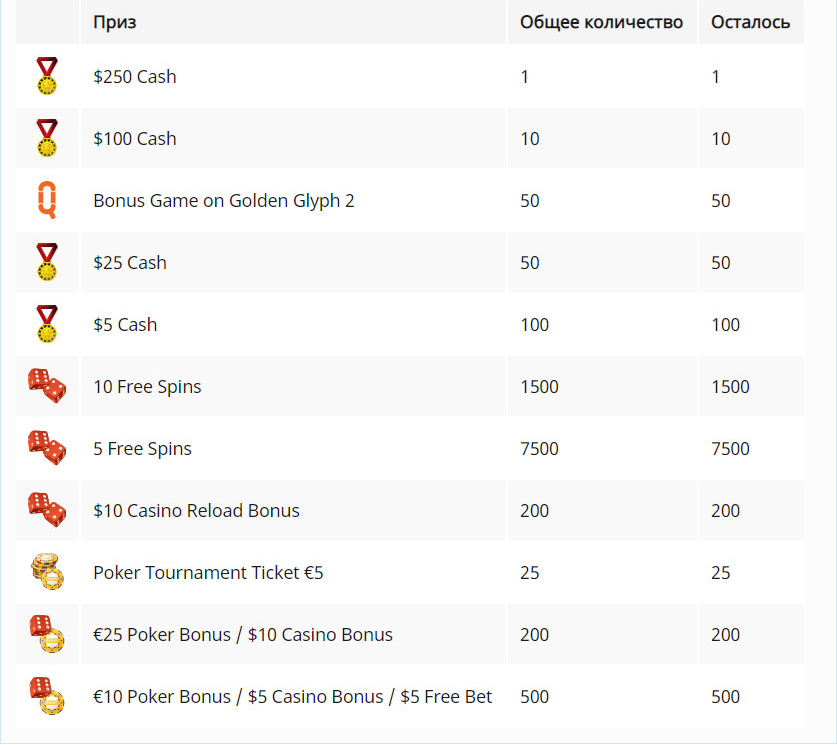837x745 pixels.
Task: Click the poker chips icon for Tournament Ticket
Action: [48, 572]
